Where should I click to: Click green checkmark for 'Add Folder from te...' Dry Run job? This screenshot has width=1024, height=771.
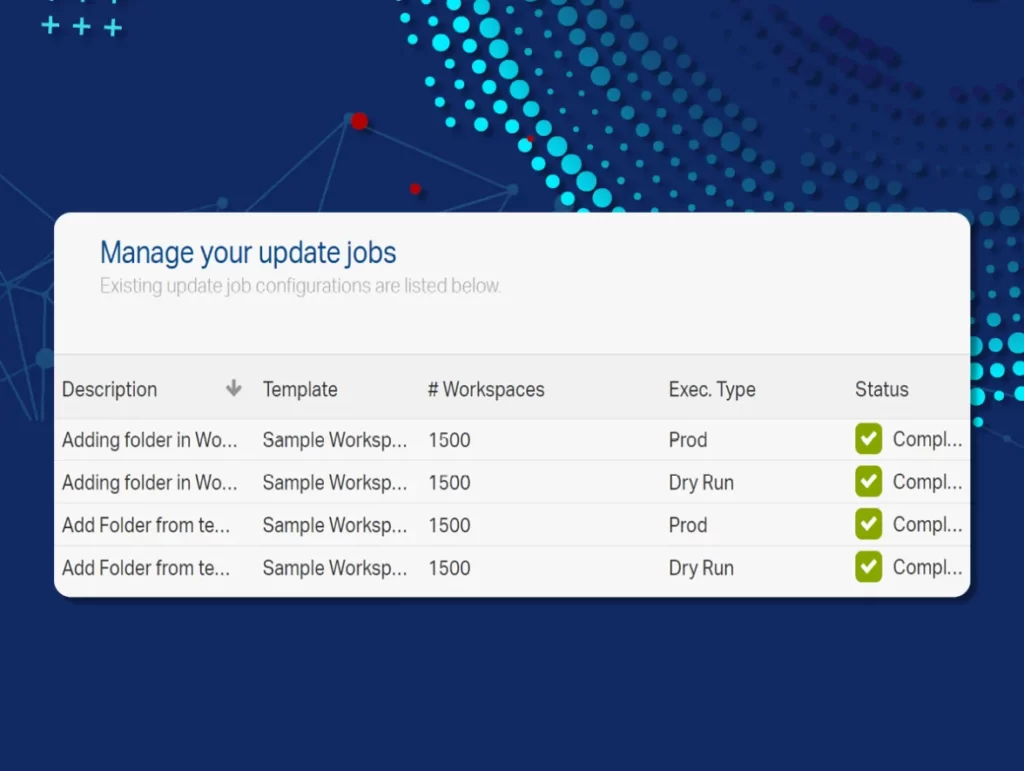tap(868, 567)
